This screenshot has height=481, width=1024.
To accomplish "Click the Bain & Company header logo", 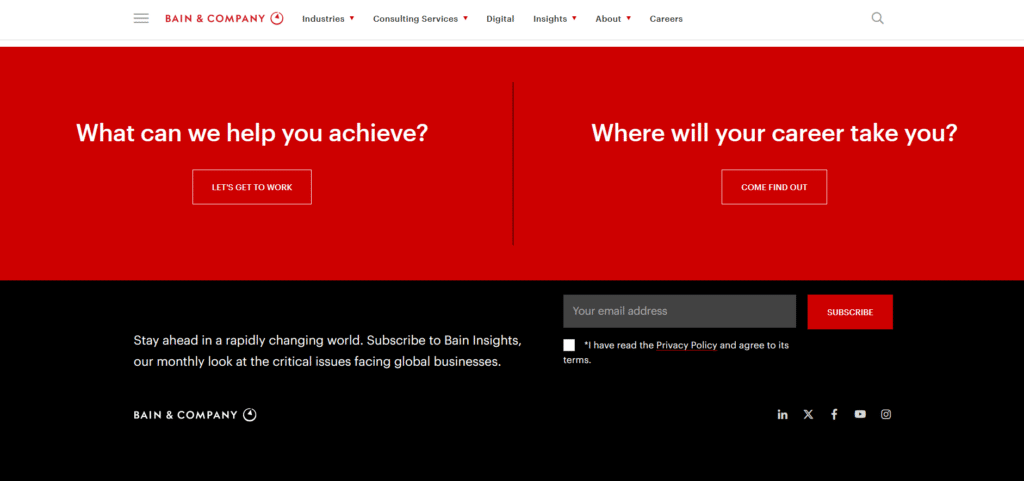I will click(x=224, y=18).
